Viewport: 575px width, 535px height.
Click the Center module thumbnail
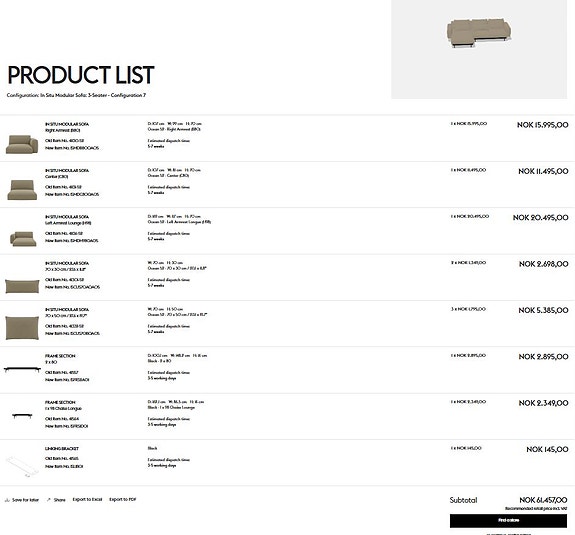(22, 190)
